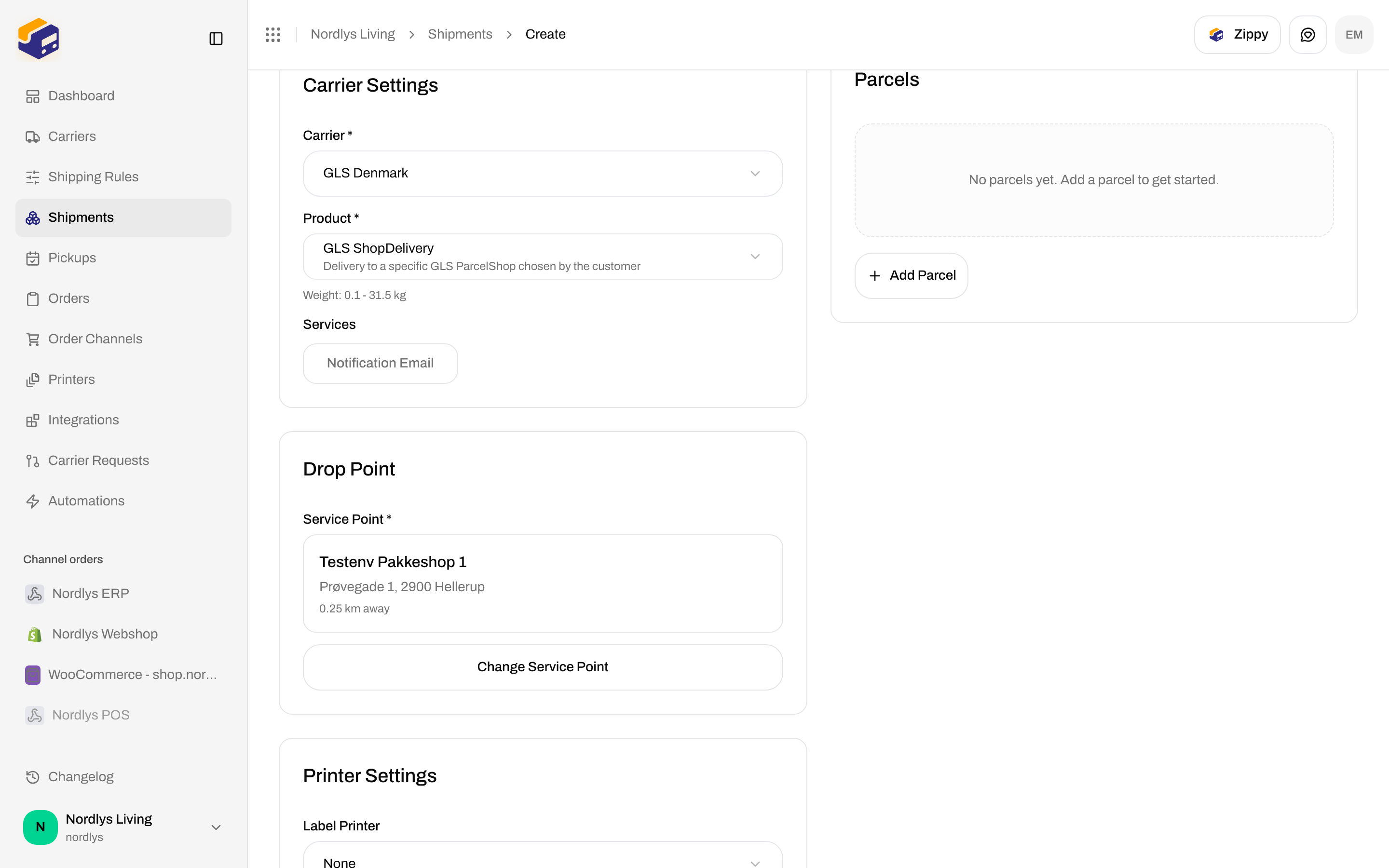The width and height of the screenshot is (1389, 868).
Task: Click the plus icon on Add Parcel
Action: (875, 275)
